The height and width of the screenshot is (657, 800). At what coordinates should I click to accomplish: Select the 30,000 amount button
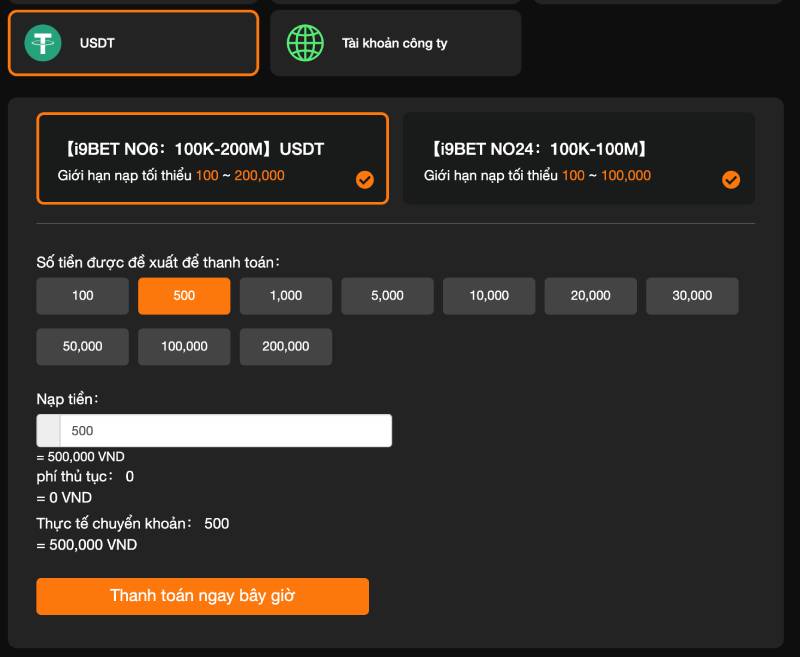692,296
